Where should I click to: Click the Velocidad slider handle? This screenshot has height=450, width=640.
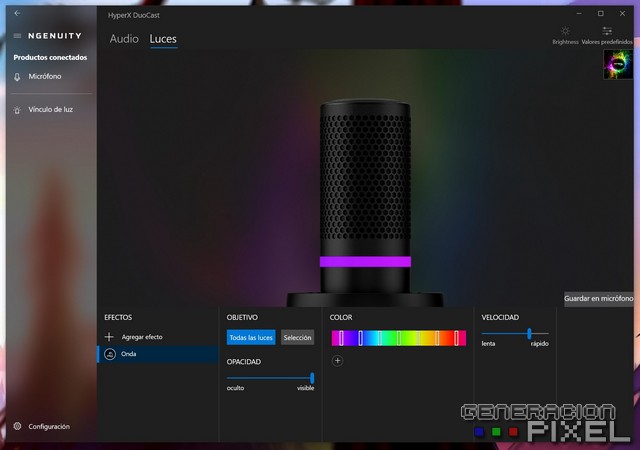pos(529,334)
